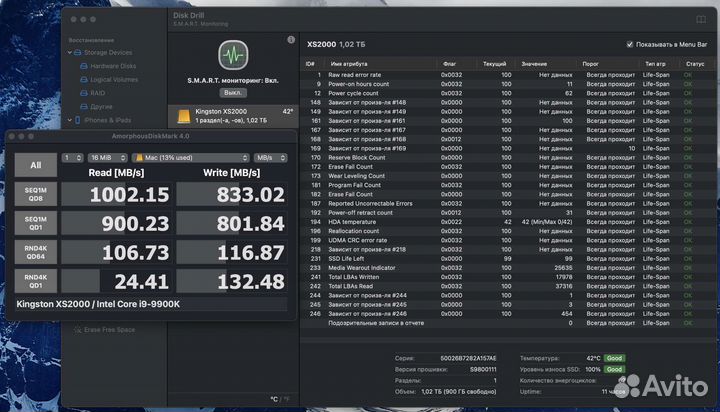Switch temperature unit to °C

[x=274, y=399]
